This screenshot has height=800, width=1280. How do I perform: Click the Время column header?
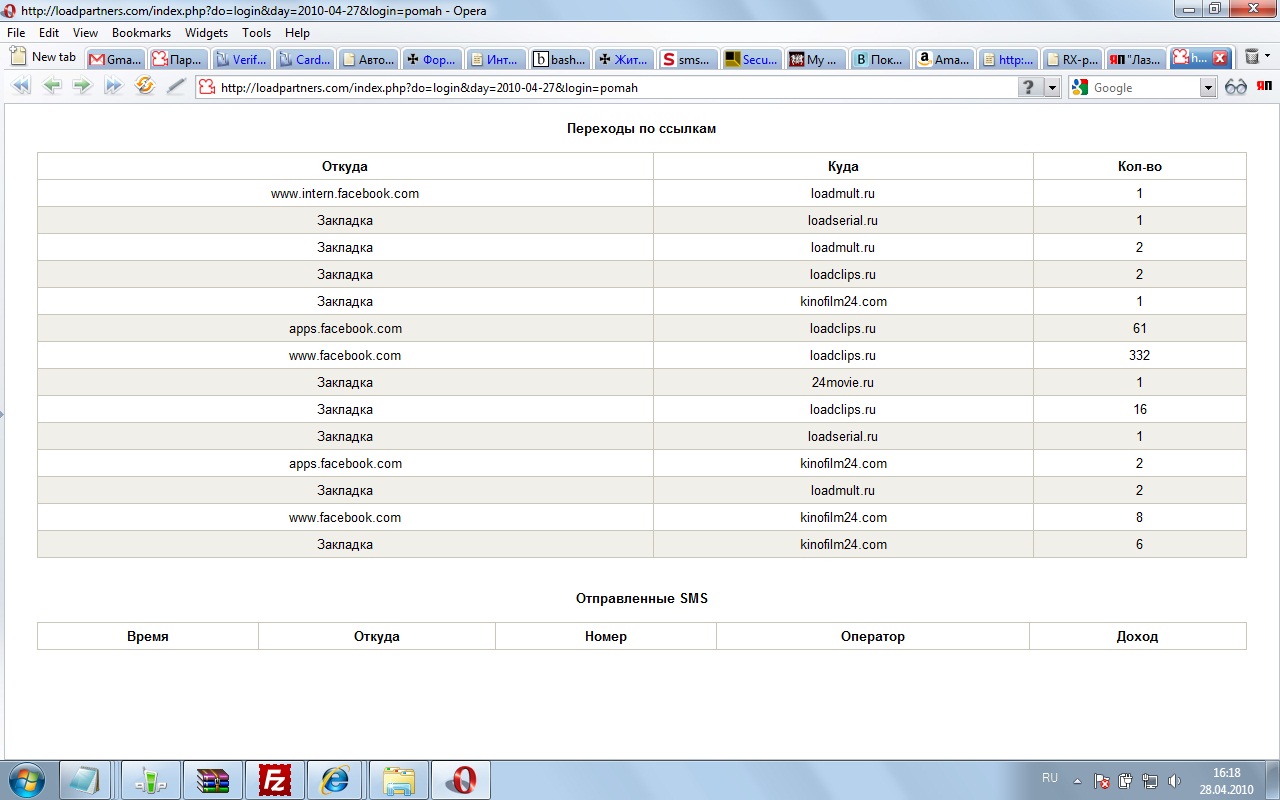click(x=148, y=637)
